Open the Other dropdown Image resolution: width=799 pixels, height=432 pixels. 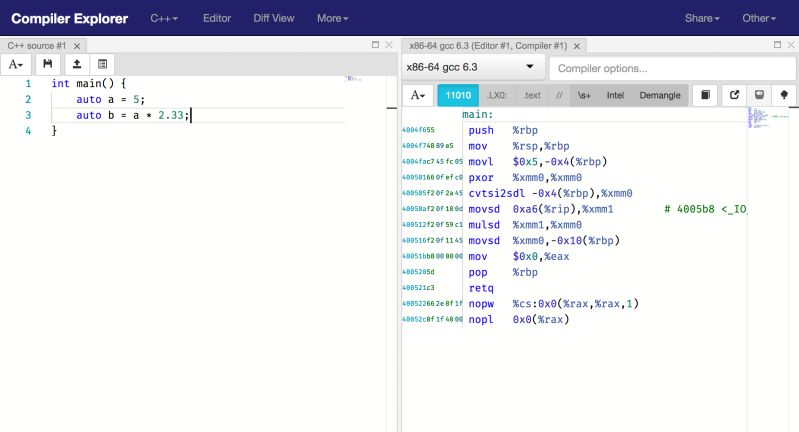point(759,18)
